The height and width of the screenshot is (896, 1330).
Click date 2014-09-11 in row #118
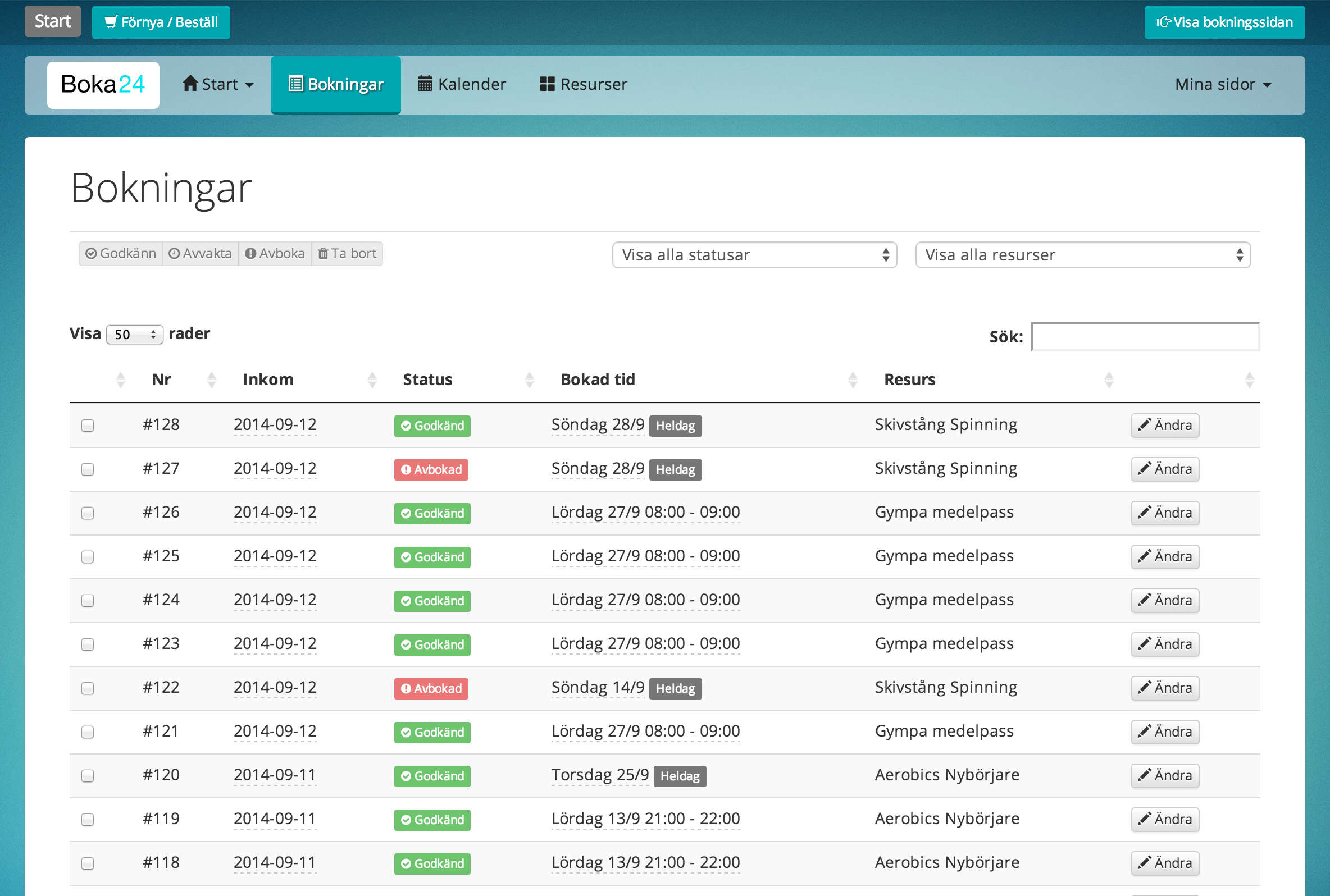275,862
